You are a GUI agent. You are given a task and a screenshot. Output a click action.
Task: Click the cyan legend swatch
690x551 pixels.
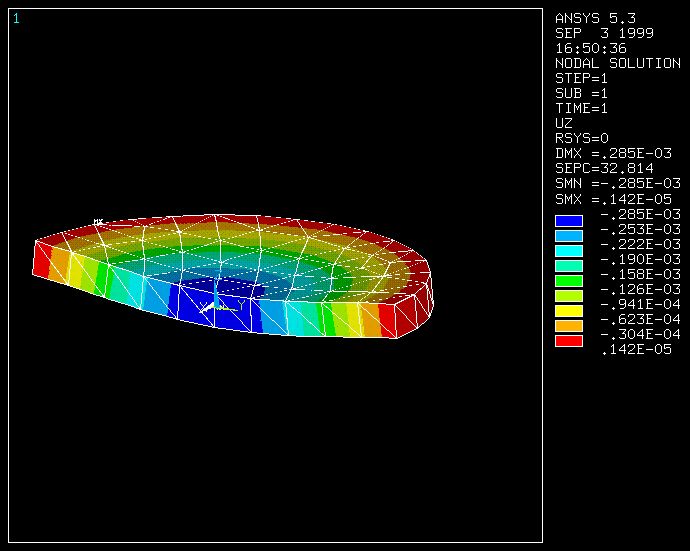(569, 251)
